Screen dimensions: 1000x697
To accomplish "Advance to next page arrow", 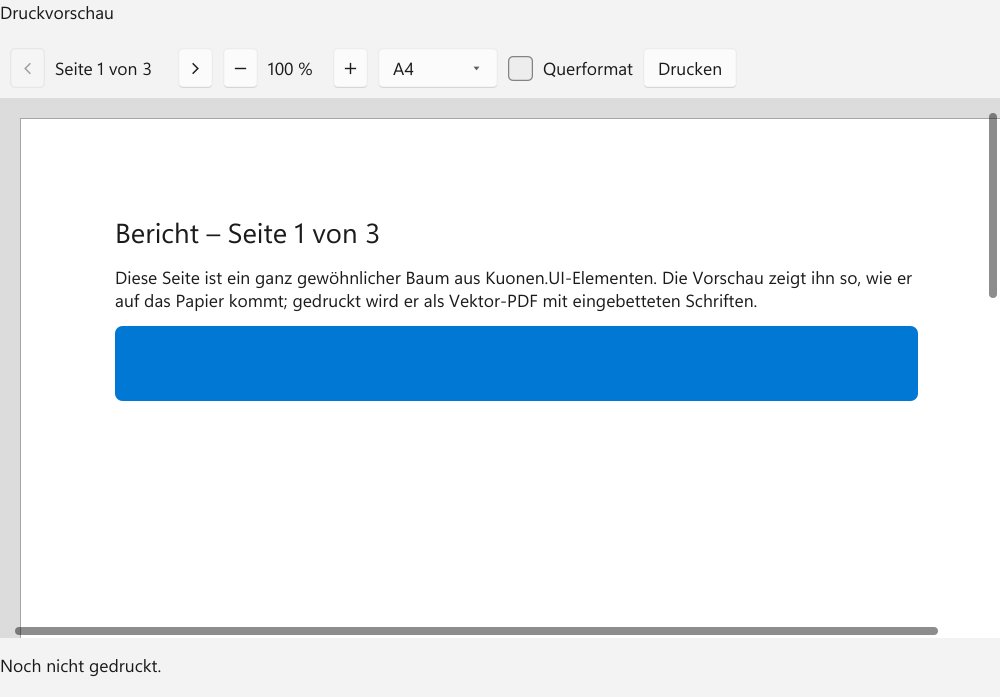I will pyautogui.click(x=195, y=68).
